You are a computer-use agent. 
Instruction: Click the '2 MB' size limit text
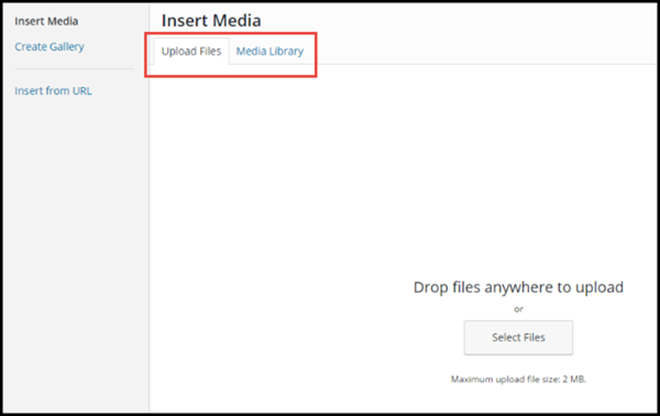pyautogui.click(x=572, y=379)
